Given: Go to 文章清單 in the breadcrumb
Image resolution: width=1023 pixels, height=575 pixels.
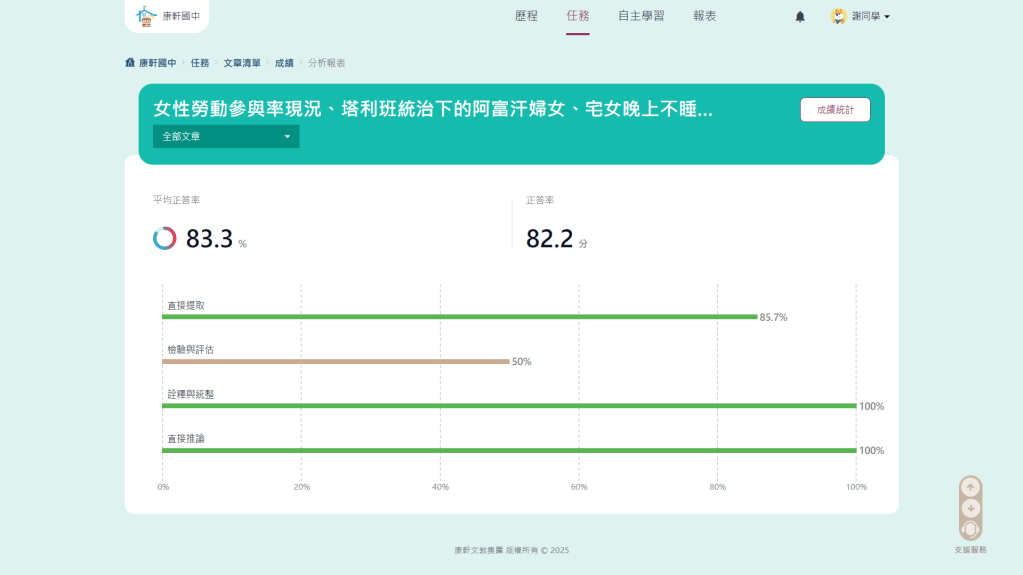Looking at the screenshot, I should (242, 63).
